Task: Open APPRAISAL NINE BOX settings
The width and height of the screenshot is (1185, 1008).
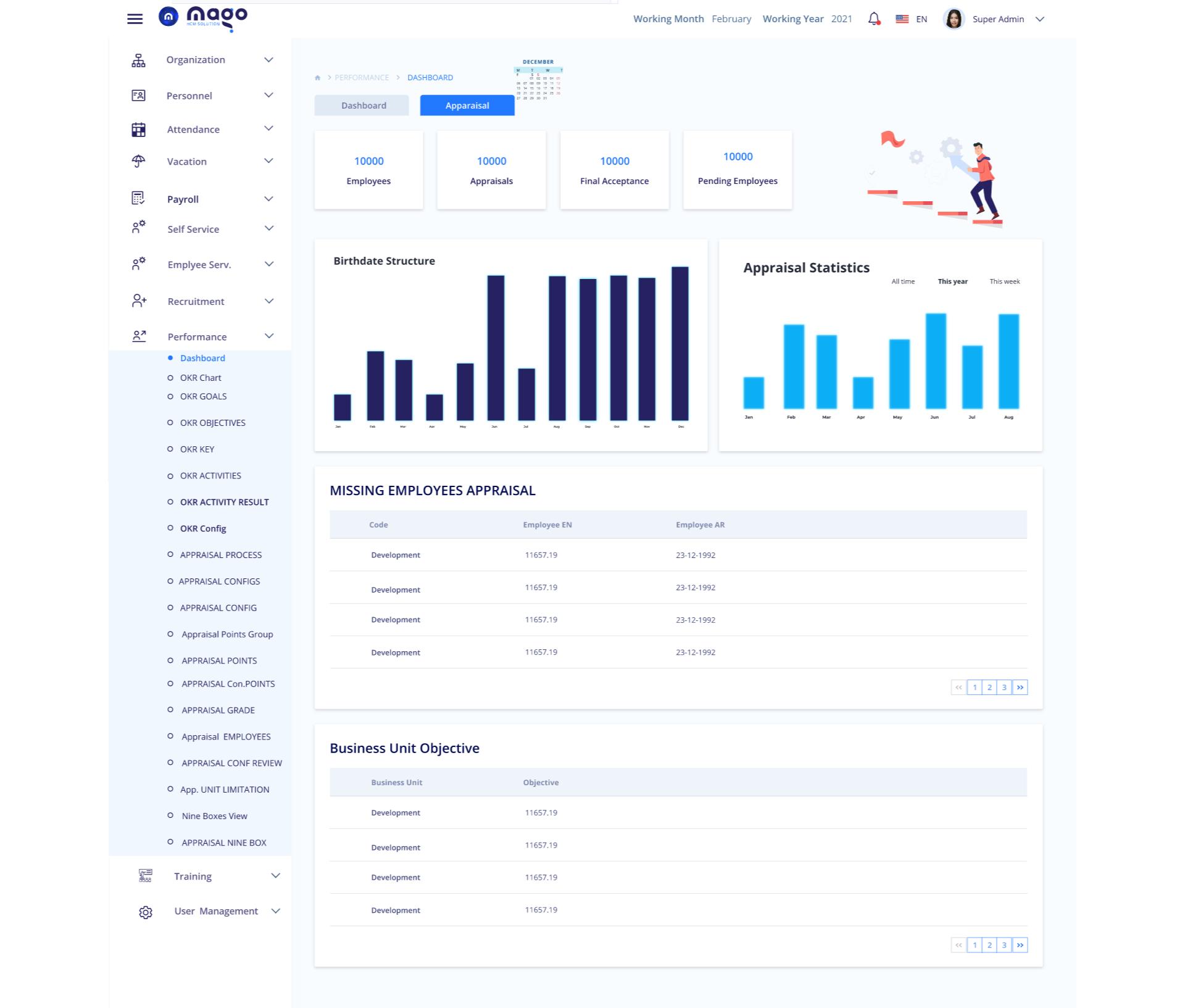Action: pos(223,843)
